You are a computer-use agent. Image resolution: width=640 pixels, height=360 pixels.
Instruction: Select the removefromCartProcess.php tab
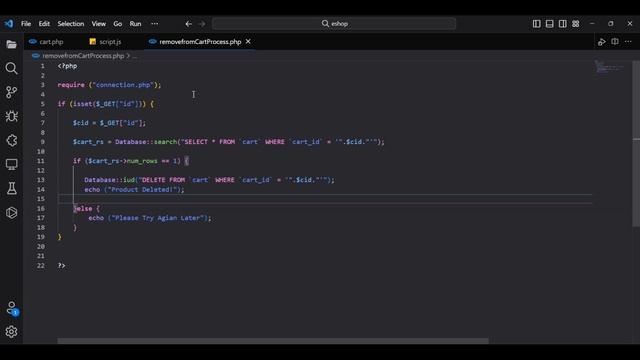(200, 42)
